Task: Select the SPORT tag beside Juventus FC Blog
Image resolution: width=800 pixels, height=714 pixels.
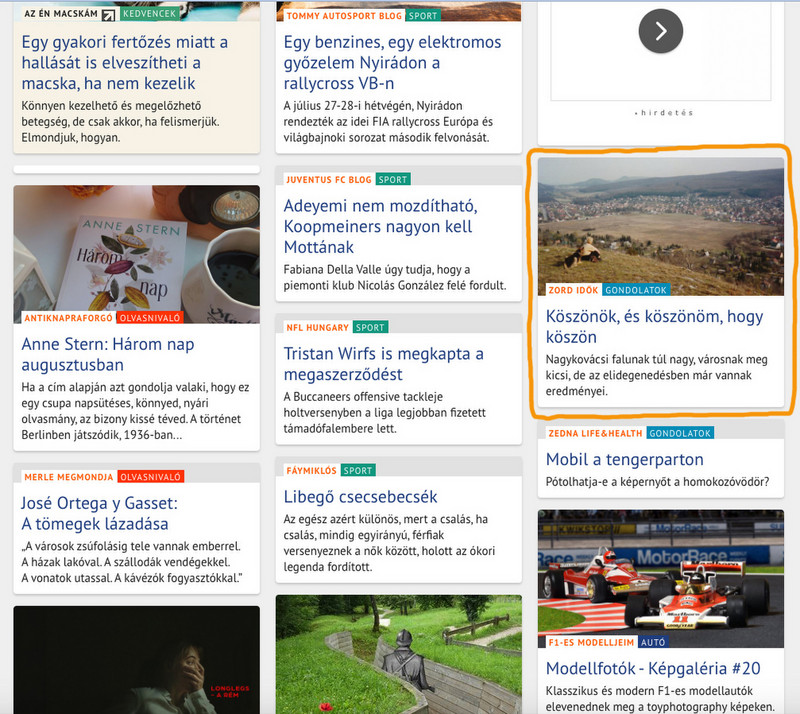Action: pyautogui.click(x=393, y=180)
